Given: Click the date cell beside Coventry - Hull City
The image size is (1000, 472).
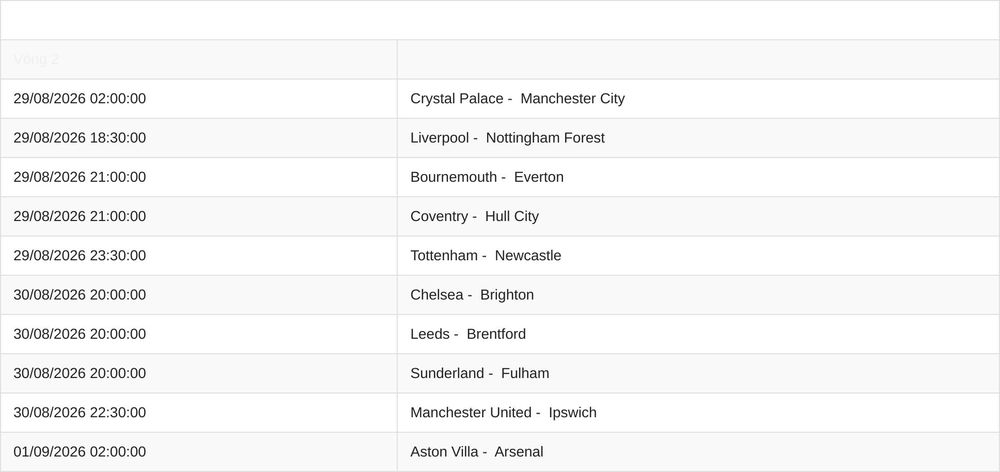Looking at the screenshot, I should pos(80,216).
